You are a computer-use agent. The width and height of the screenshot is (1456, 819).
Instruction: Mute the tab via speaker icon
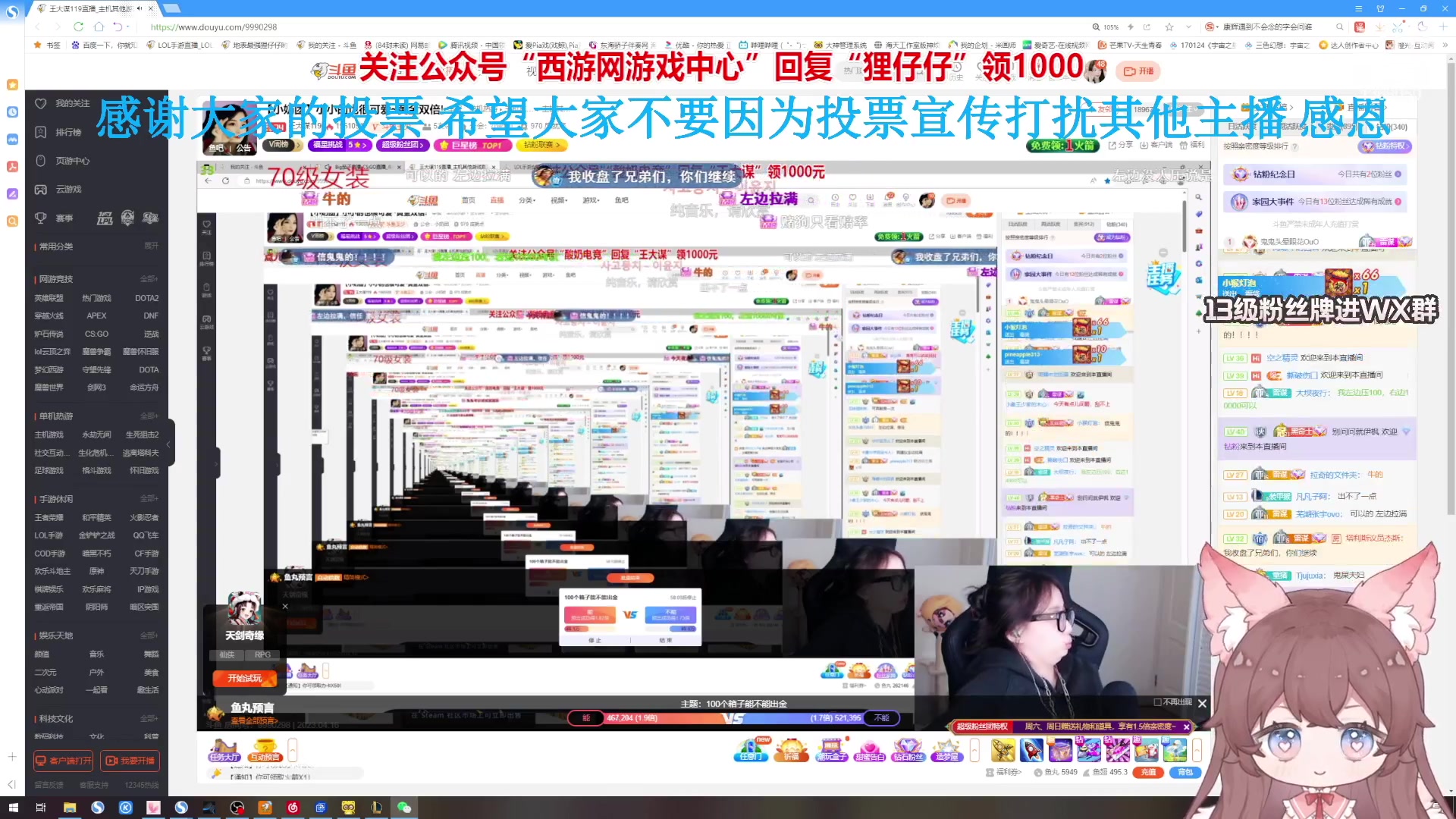[140, 8]
